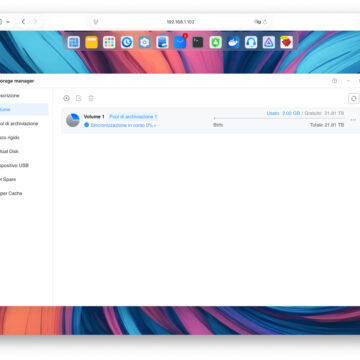Open the blue app with red badge
Image resolution: width=360 pixels, height=360 pixels.
180,42
